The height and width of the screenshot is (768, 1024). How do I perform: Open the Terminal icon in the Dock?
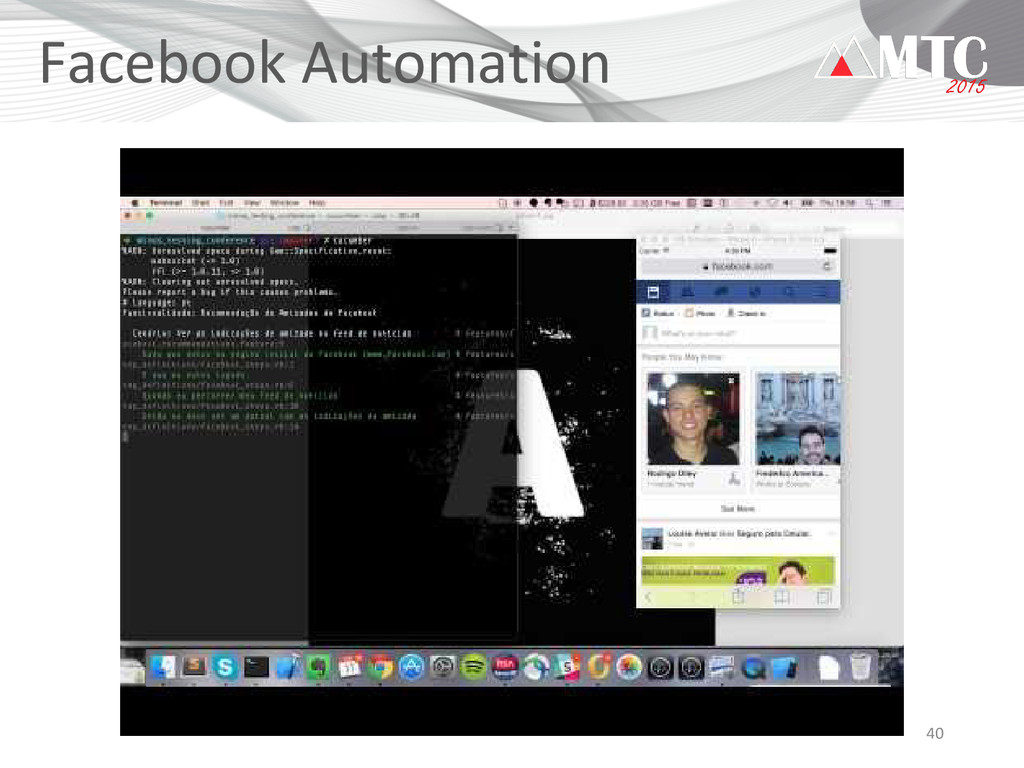pyautogui.click(x=256, y=667)
